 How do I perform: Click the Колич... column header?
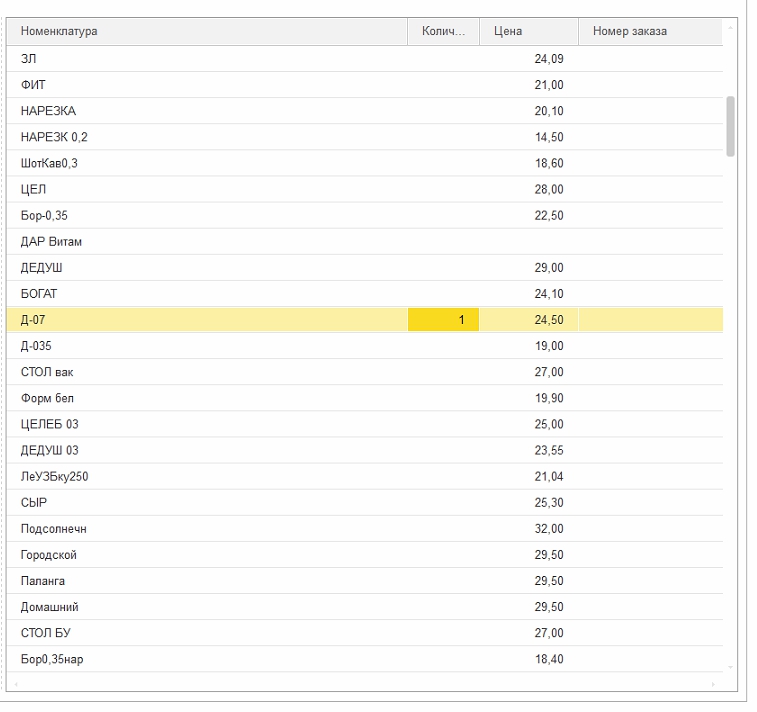point(443,31)
